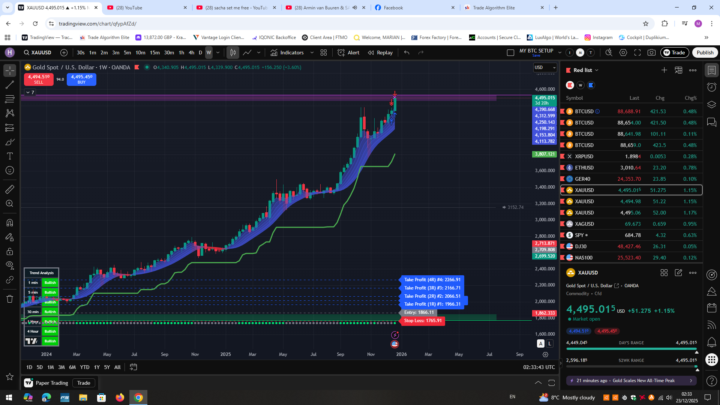Viewport: 720px width, 405px height.
Task: Add symbol to Red list watchlist
Action: click(x=664, y=70)
